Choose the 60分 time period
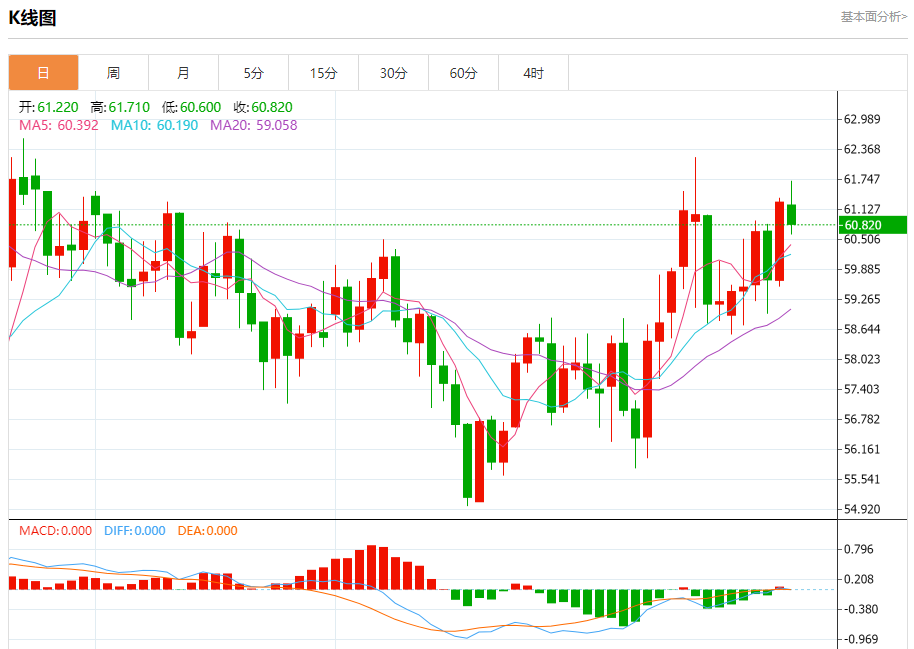 [x=463, y=73]
